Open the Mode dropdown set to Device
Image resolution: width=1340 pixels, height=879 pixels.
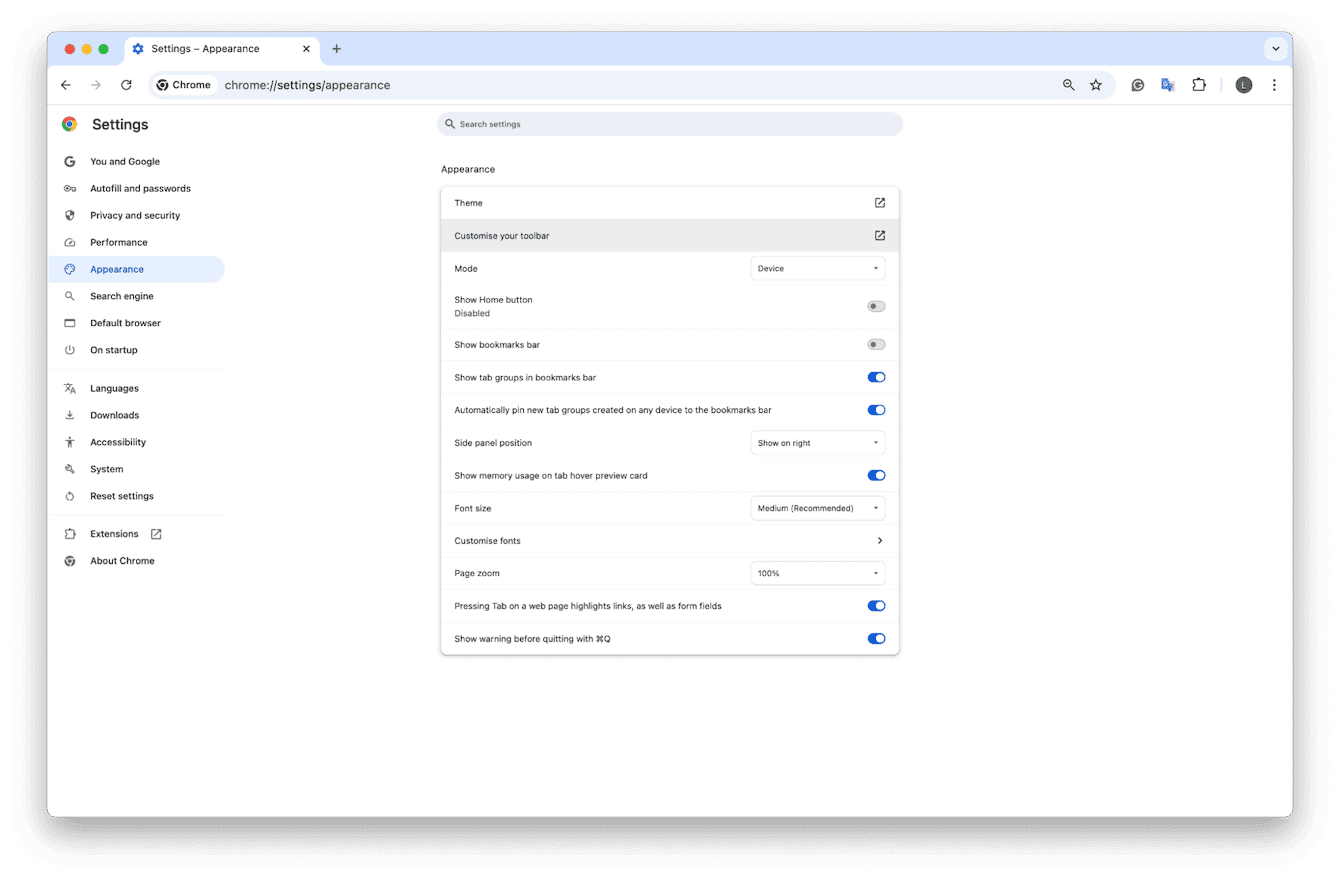(817, 268)
